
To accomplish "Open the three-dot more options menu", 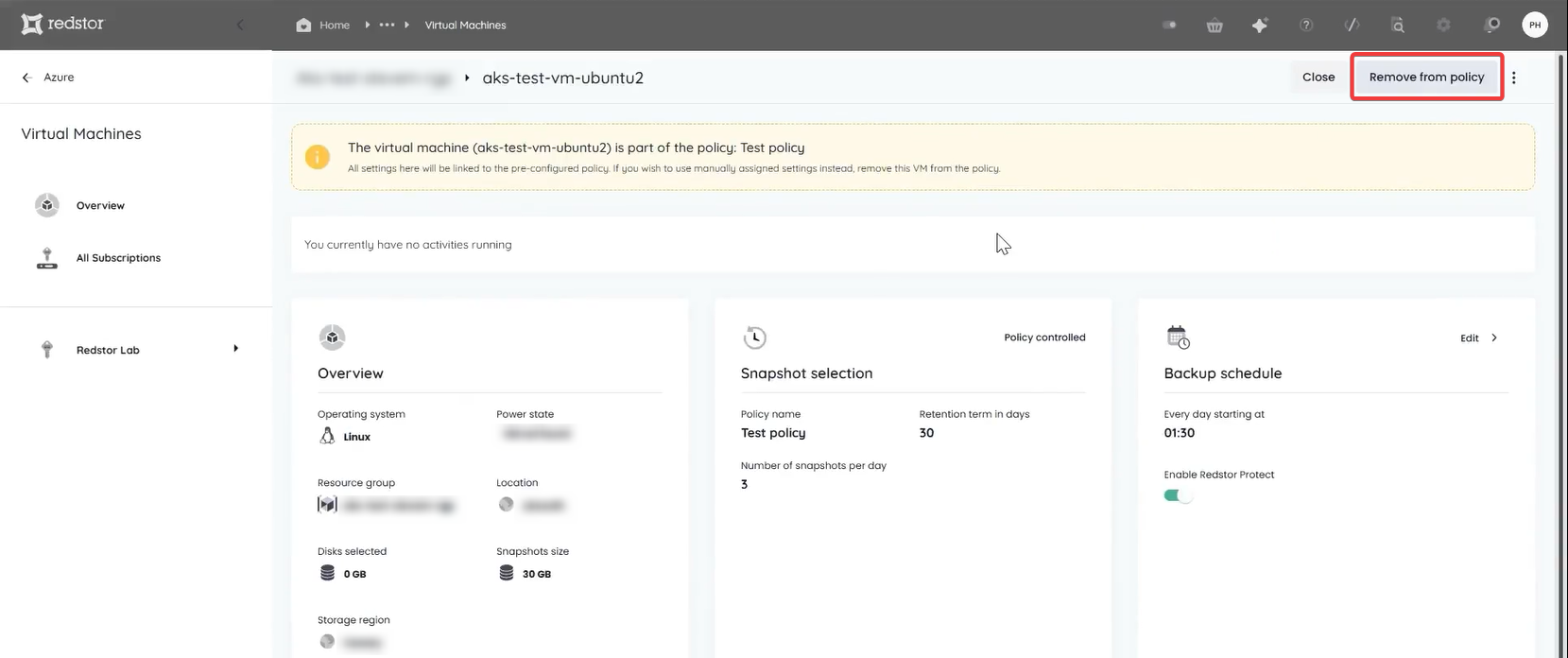I will [x=1514, y=78].
